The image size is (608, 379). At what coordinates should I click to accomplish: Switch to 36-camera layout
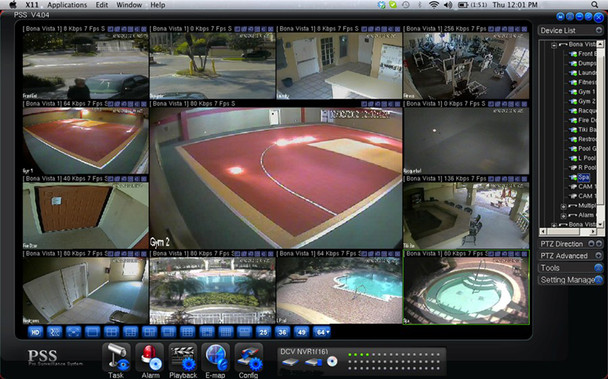[x=283, y=332]
